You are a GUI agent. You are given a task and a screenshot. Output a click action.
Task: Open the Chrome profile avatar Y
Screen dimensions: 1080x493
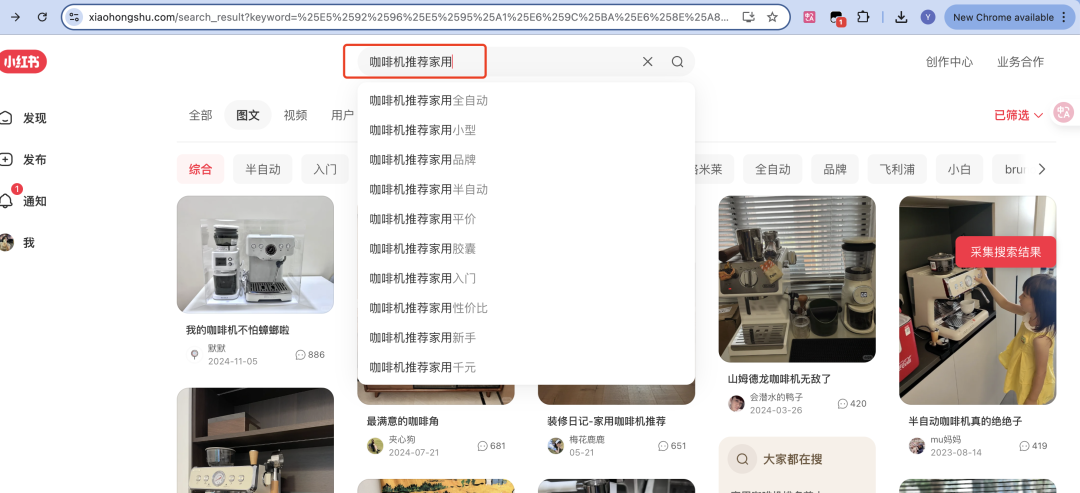(928, 17)
